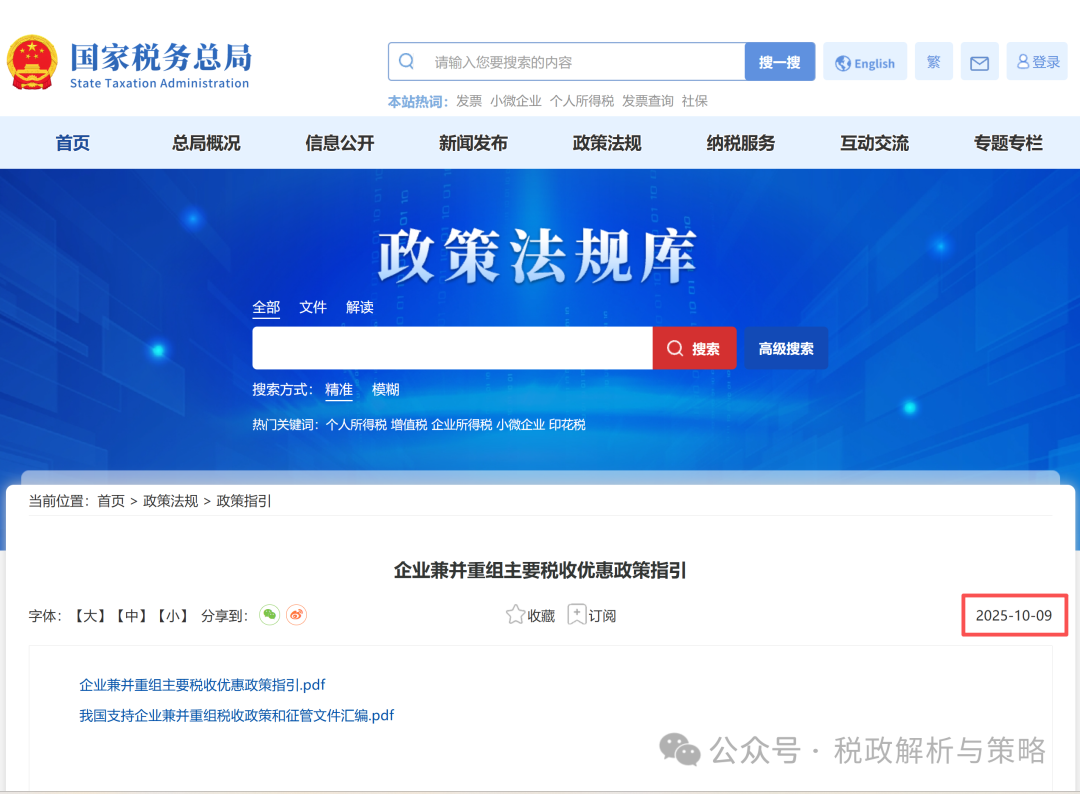Select 精准 exact search mode
1080x794 pixels.
(339, 390)
